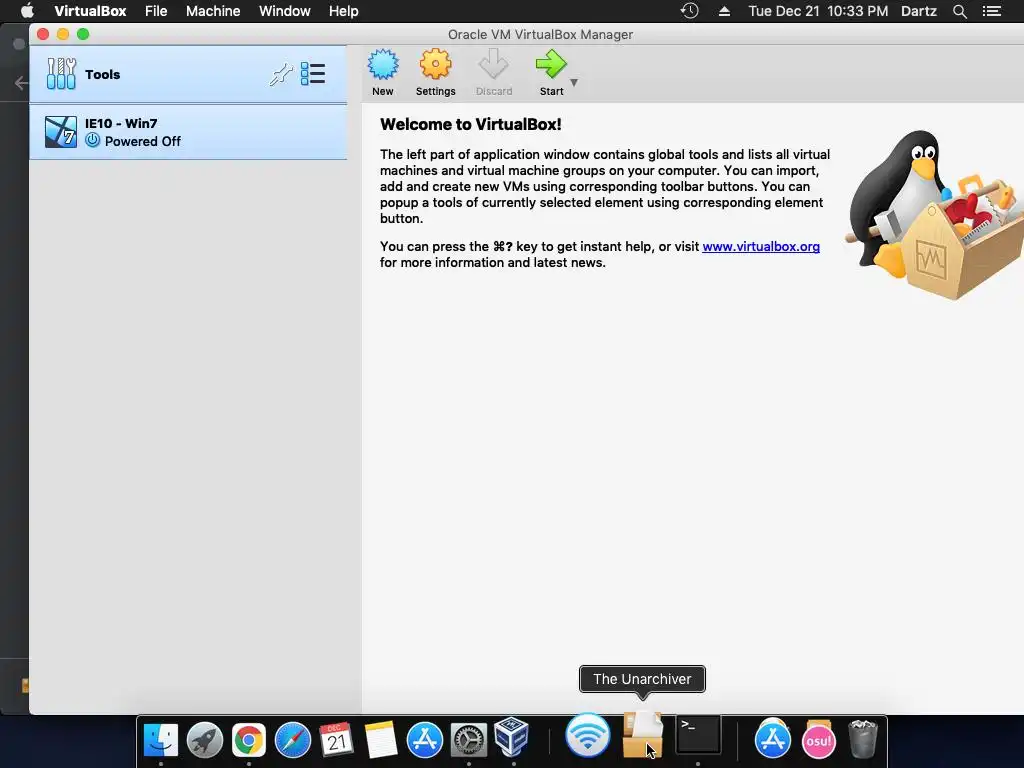Open System Preferences from the Dock

469,741
